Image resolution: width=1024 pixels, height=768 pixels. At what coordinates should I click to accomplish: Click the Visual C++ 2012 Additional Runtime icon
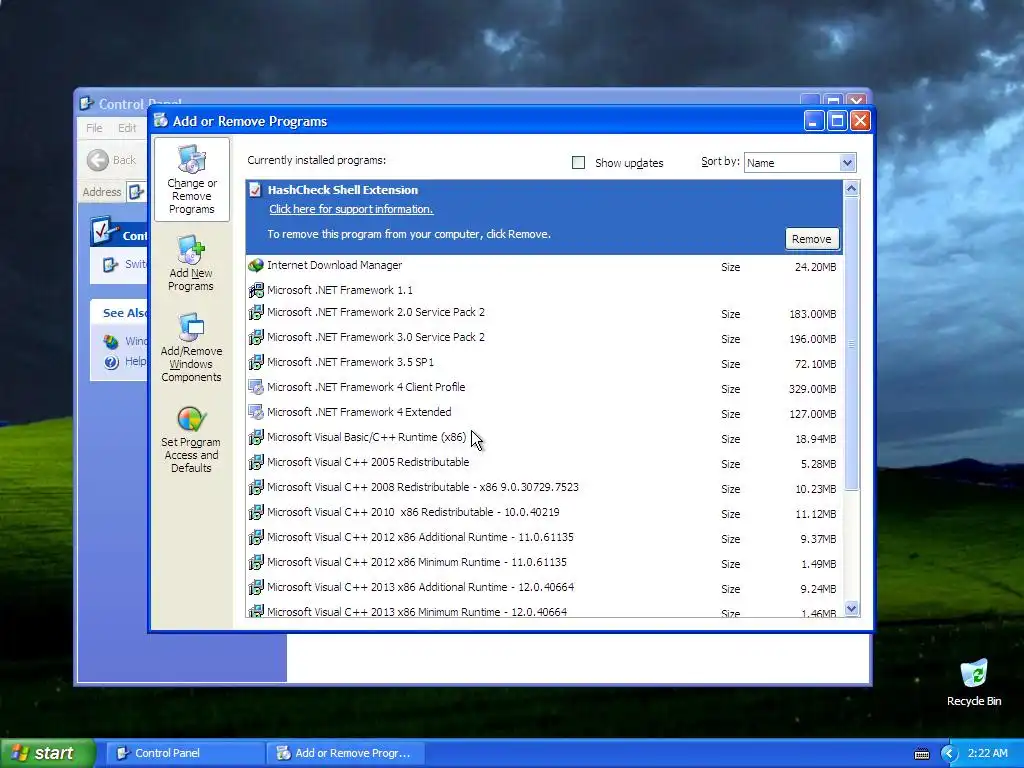point(255,537)
